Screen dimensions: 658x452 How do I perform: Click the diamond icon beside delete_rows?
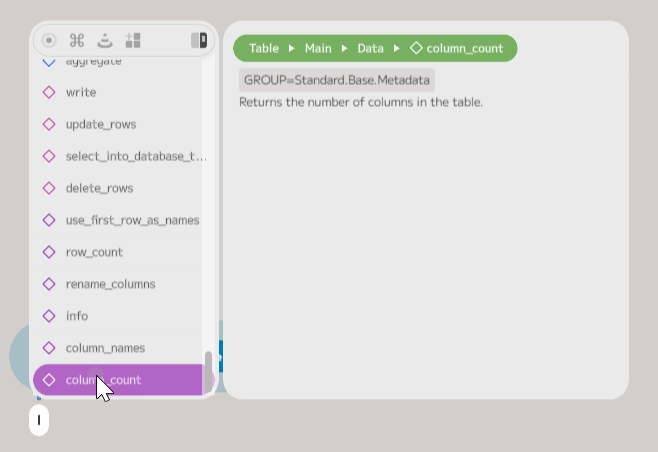[49, 188]
